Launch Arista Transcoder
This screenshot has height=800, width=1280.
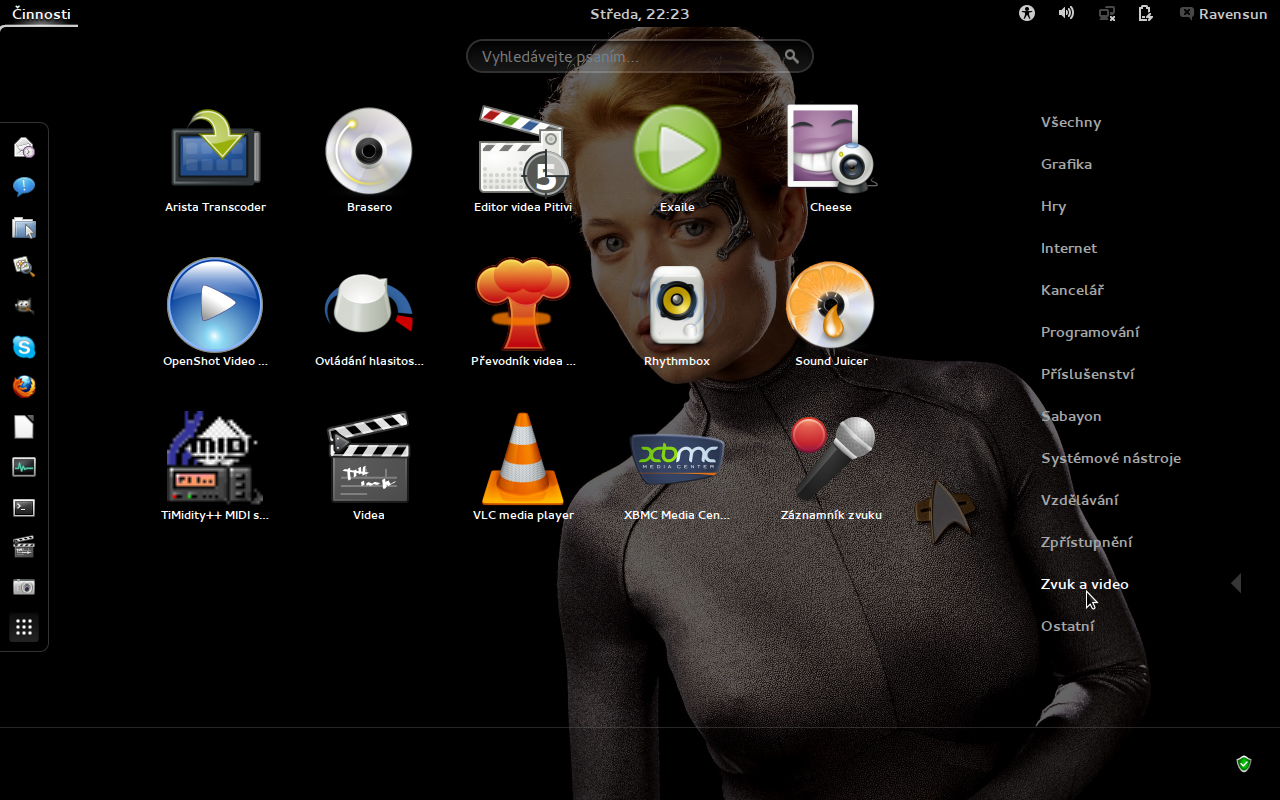[x=215, y=160]
